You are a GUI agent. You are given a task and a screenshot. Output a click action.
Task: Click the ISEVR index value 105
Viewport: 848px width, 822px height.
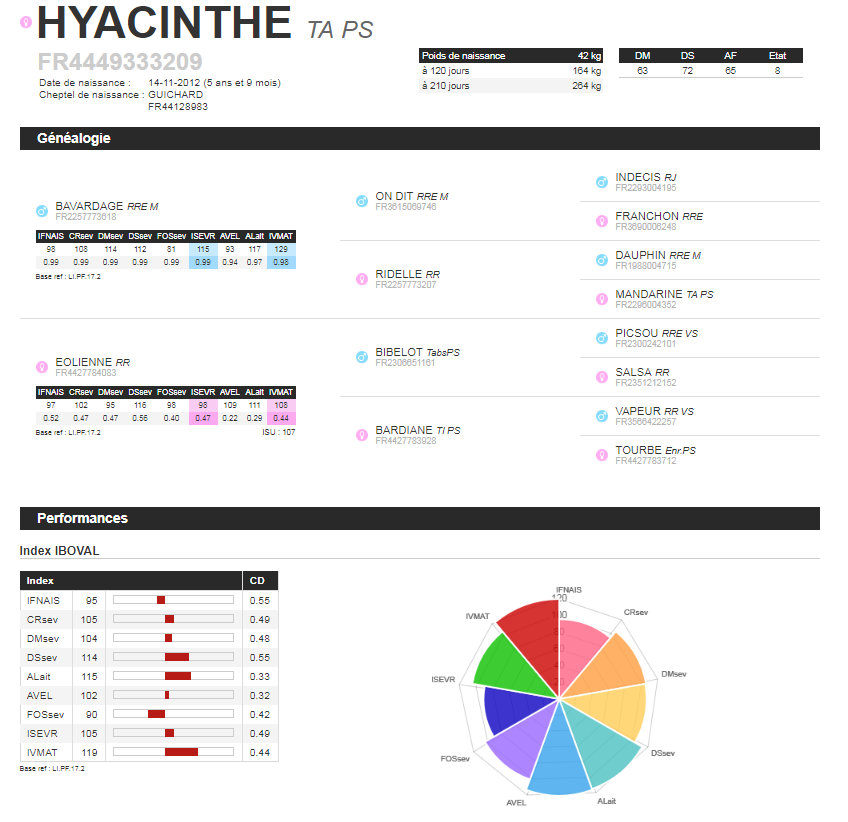(89, 733)
